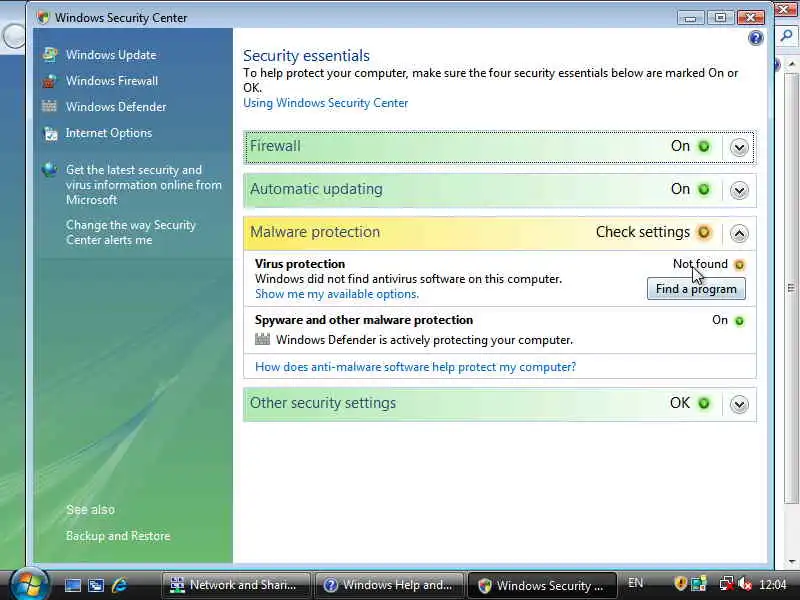The width and height of the screenshot is (800, 600).
Task: Click the search magnifier in the background window
Action: coord(786,36)
